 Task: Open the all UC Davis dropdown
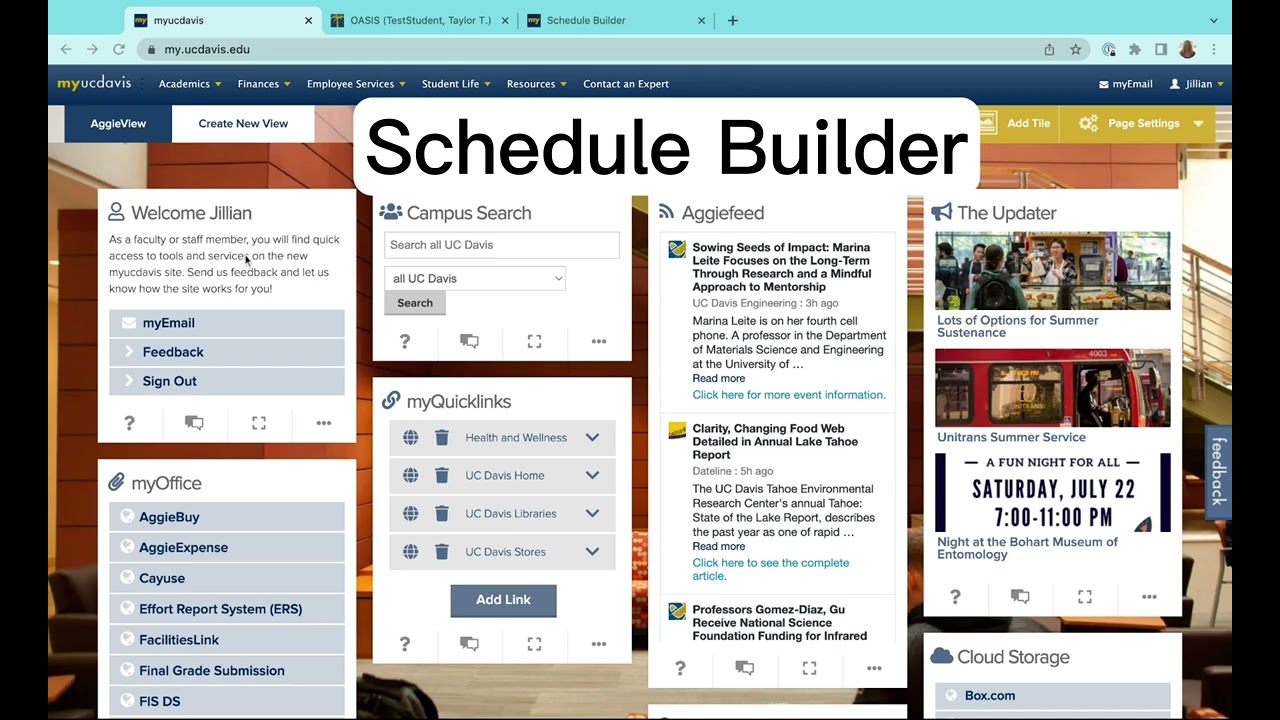coord(475,279)
